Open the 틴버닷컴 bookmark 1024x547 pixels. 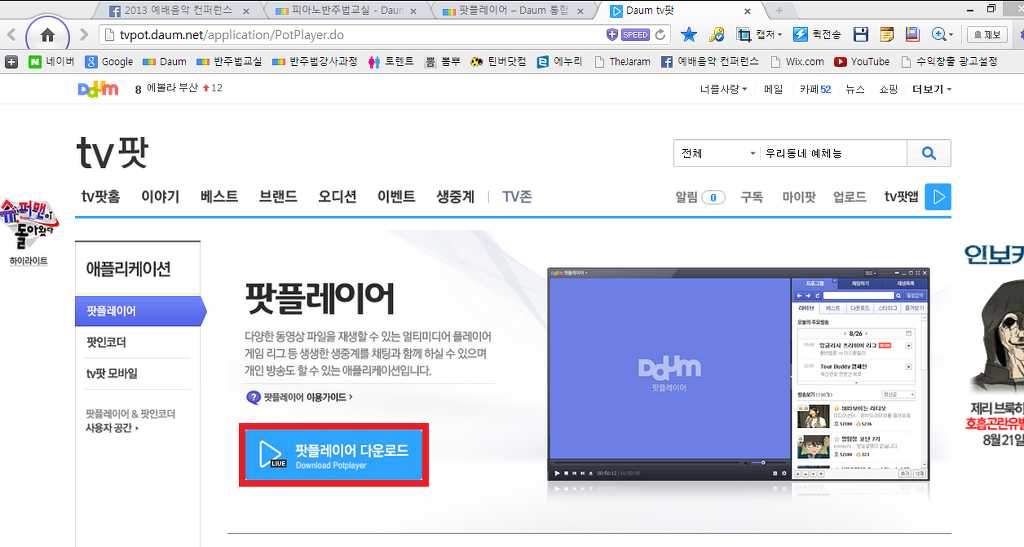pos(498,61)
